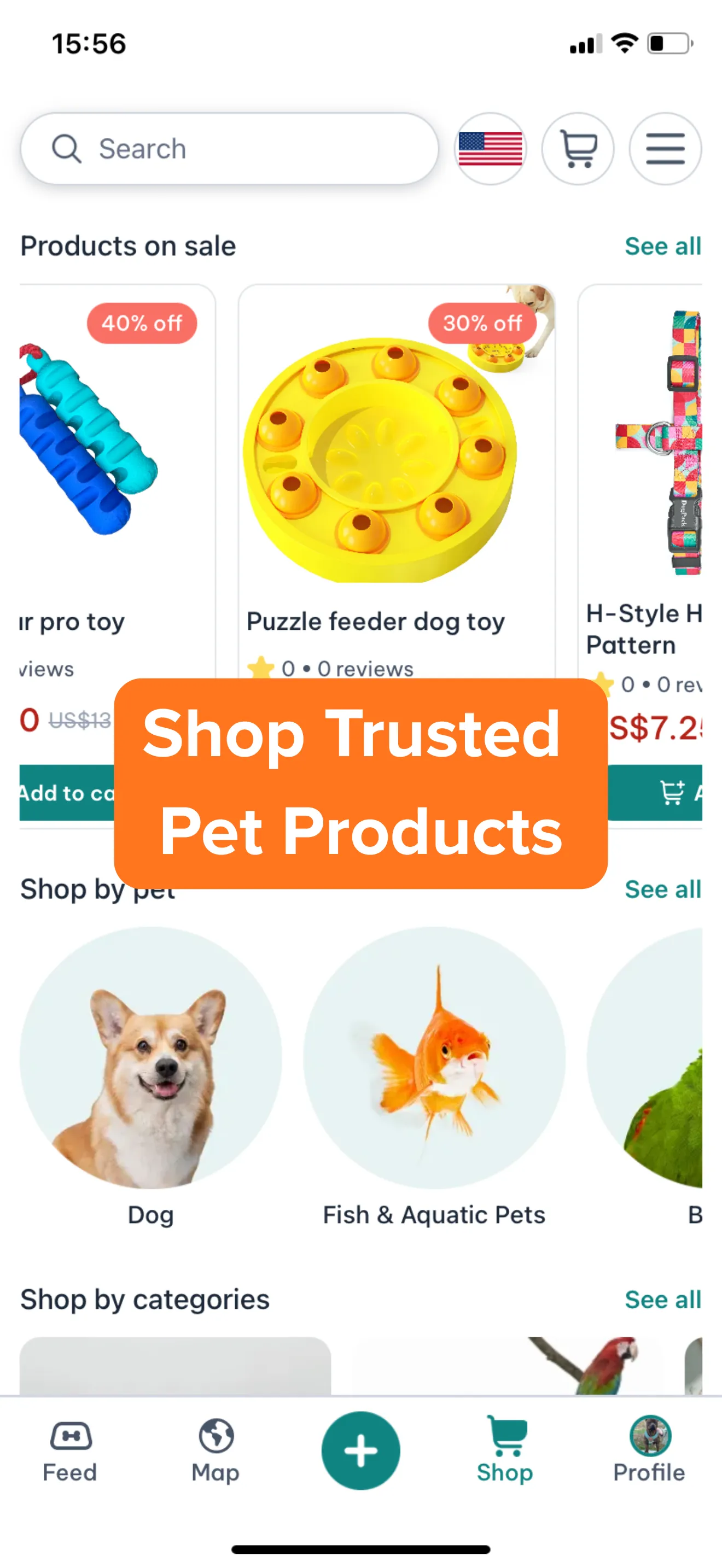
Task: Tap the Search input field
Action: point(230,149)
